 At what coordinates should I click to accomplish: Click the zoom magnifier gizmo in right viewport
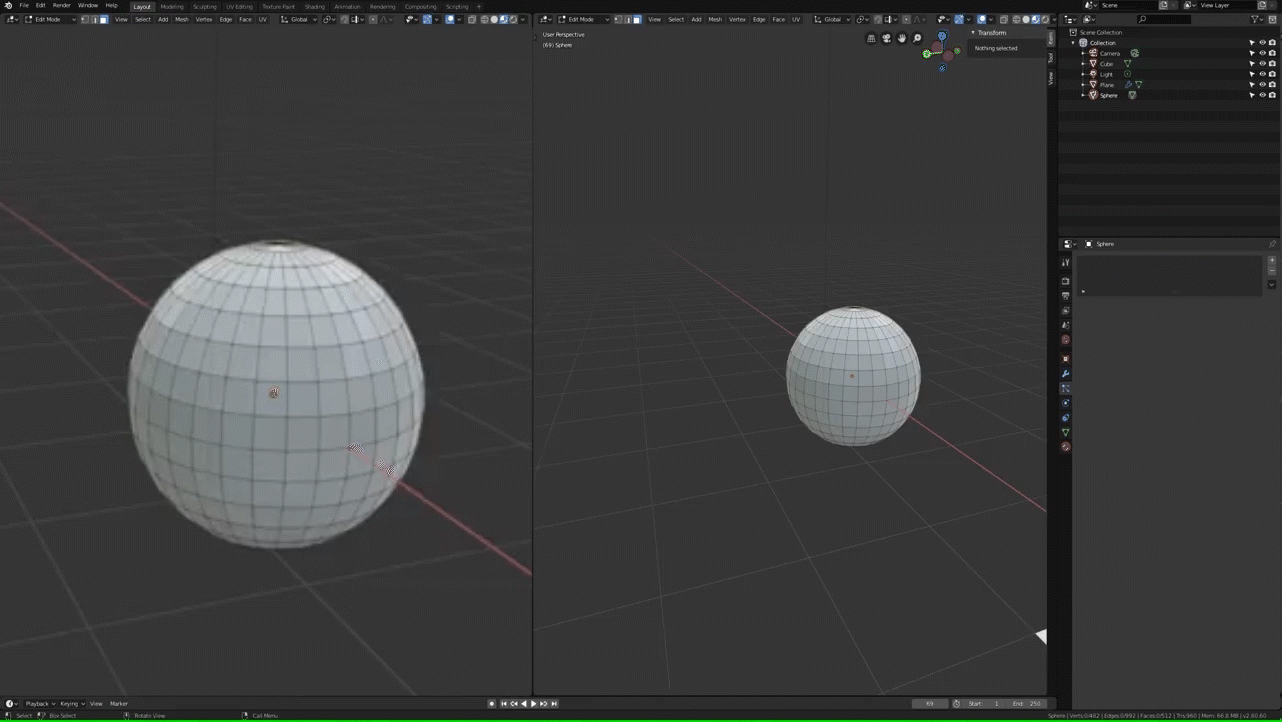tap(917, 39)
